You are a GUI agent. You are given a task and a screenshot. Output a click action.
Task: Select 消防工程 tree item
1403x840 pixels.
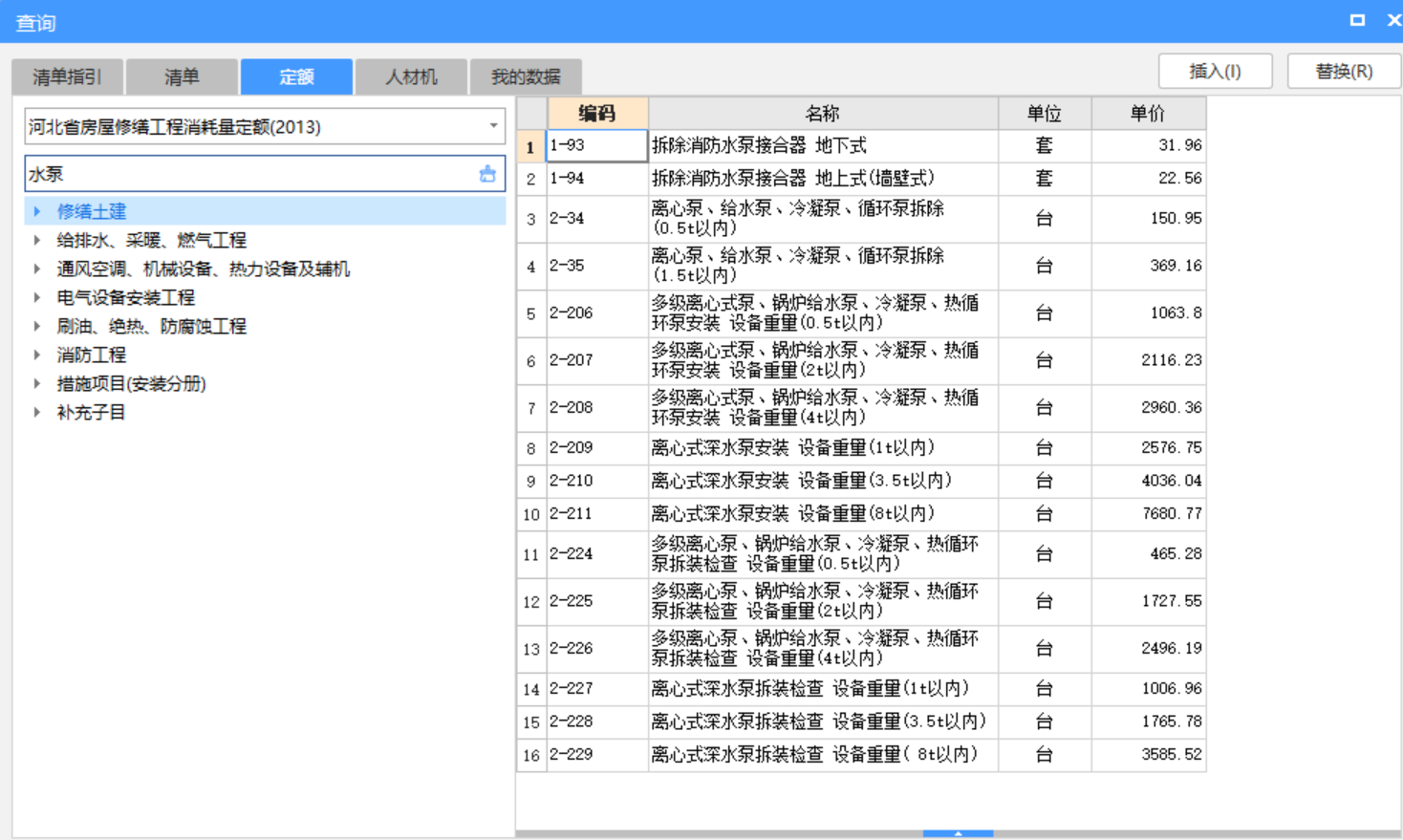point(91,355)
